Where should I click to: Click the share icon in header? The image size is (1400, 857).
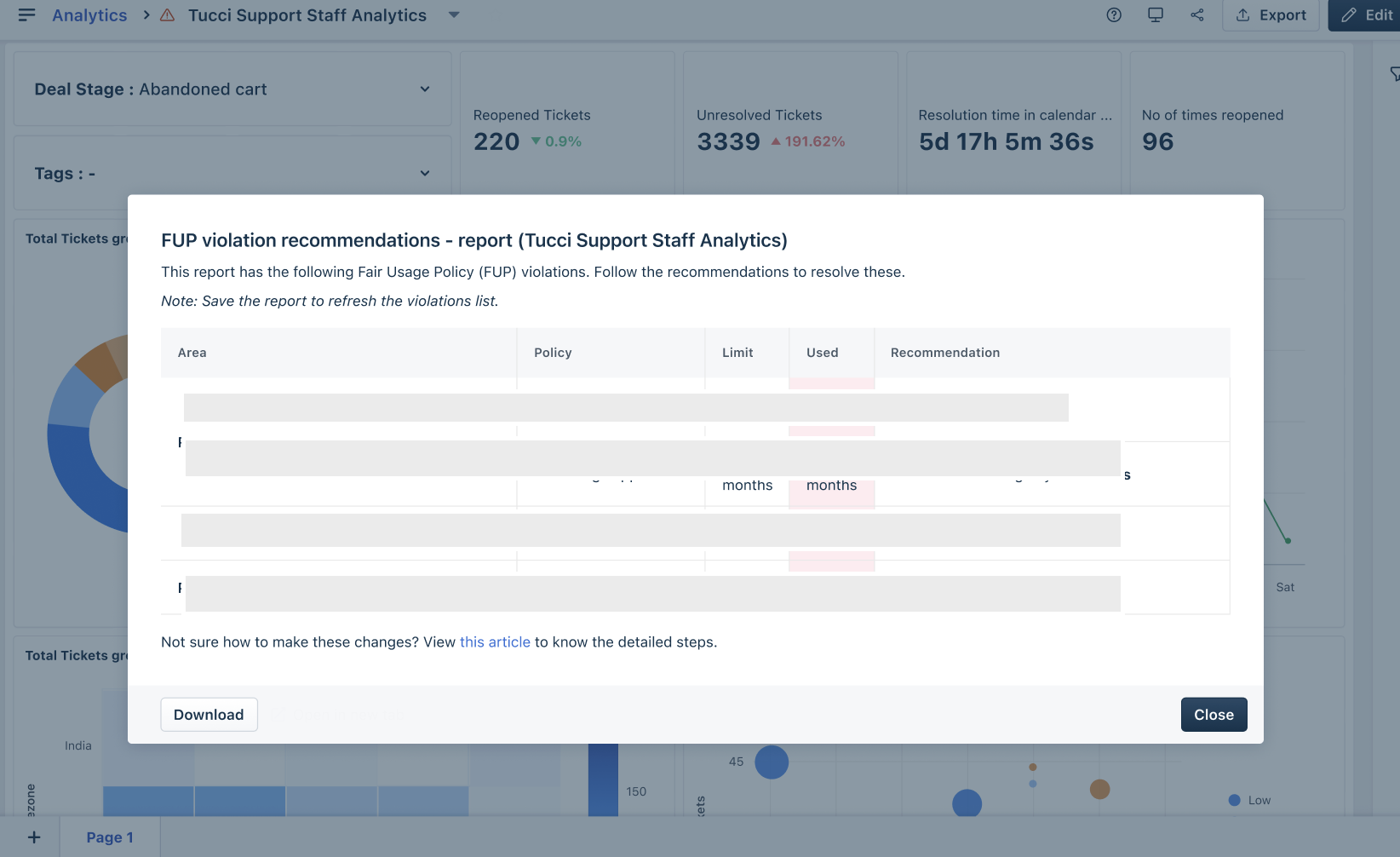[1197, 15]
